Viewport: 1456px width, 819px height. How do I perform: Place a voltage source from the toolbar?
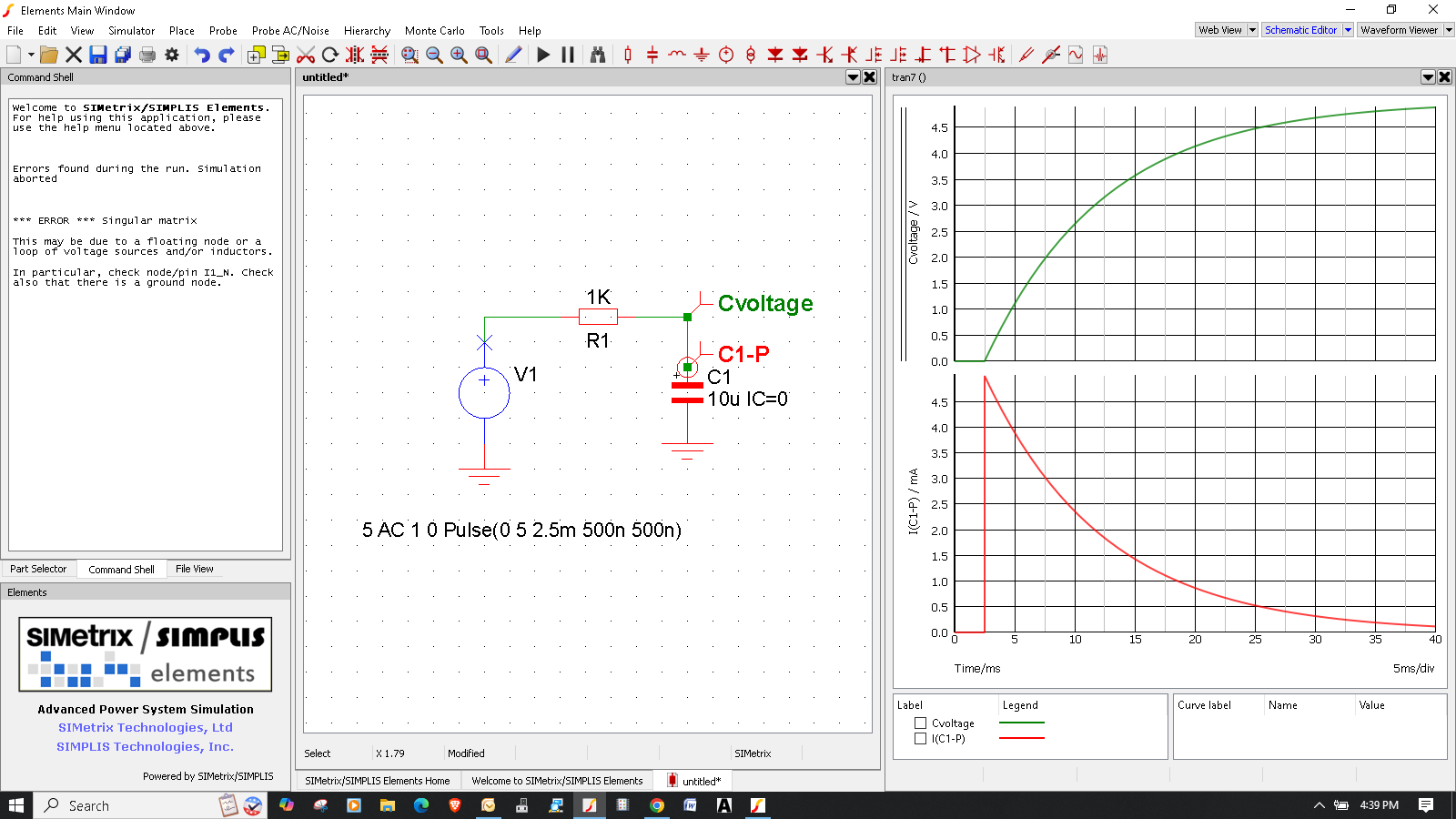(726, 55)
